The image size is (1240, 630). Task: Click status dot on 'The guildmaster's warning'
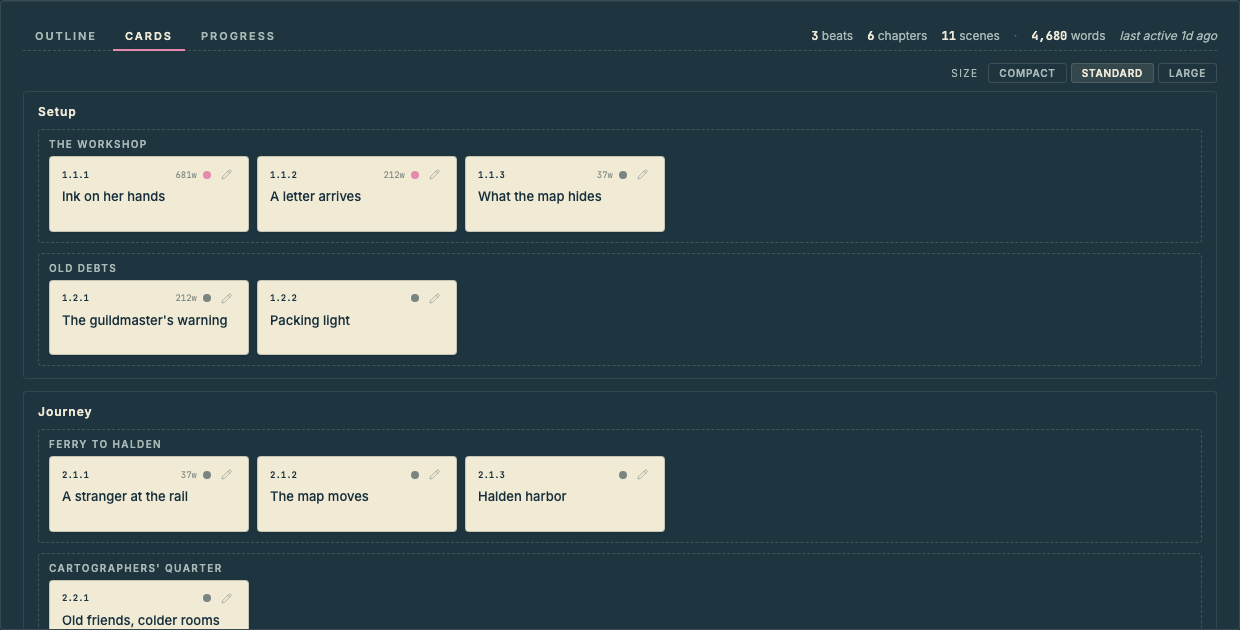coord(207,298)
